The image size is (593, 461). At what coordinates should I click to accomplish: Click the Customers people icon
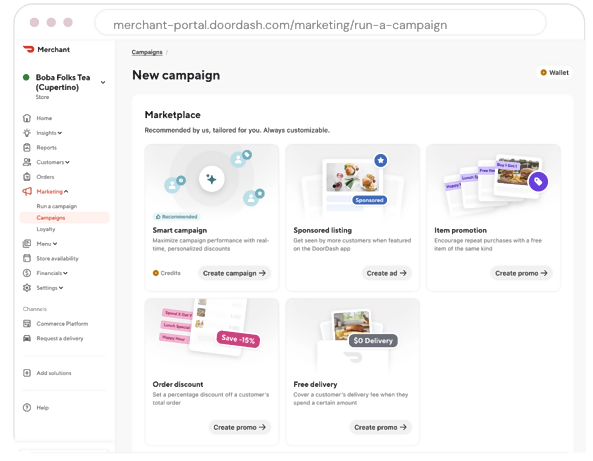[27, 162]
